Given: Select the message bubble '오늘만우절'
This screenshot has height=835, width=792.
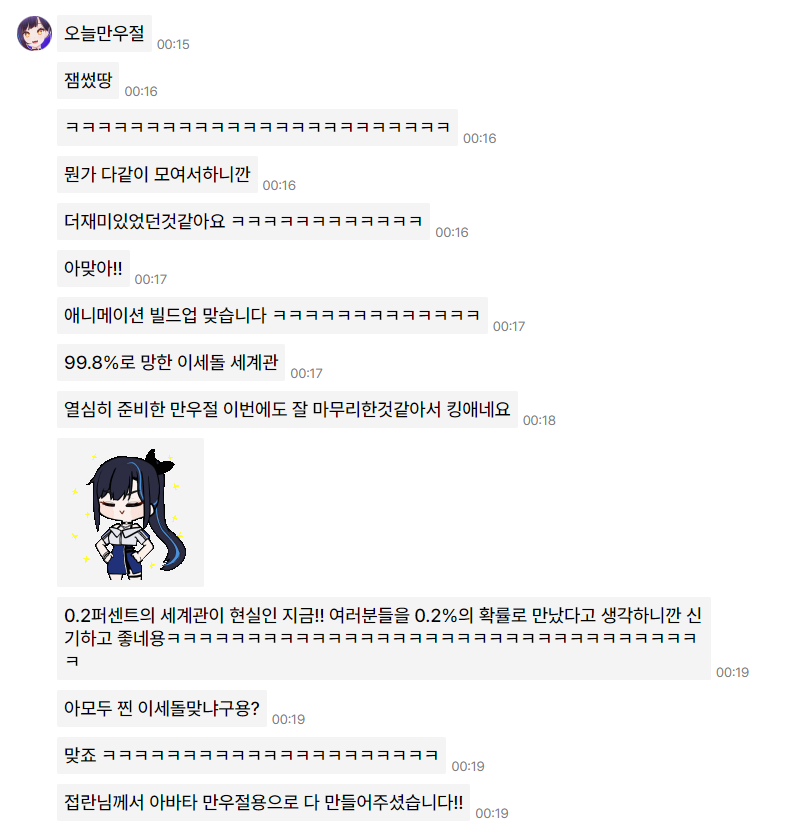Looking at the screenshot, I should [104, 34].
